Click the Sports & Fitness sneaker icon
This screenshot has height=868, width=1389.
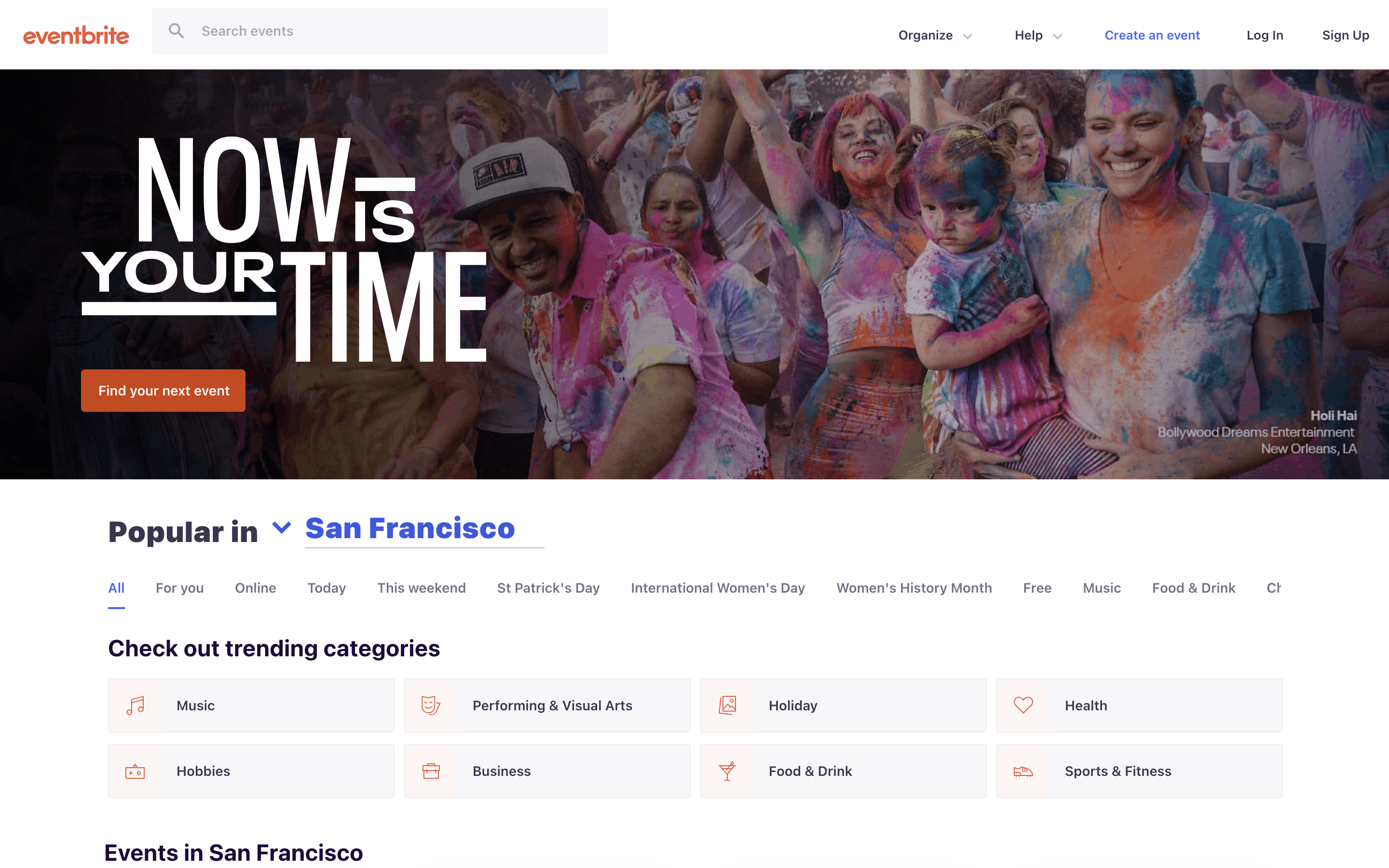(1023, 771)
